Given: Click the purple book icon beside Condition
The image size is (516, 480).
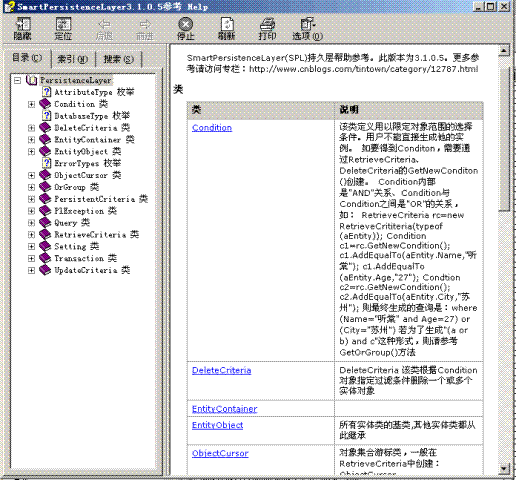Looking at the screenshot, I should pyautogui.click(x=45, y=104).
